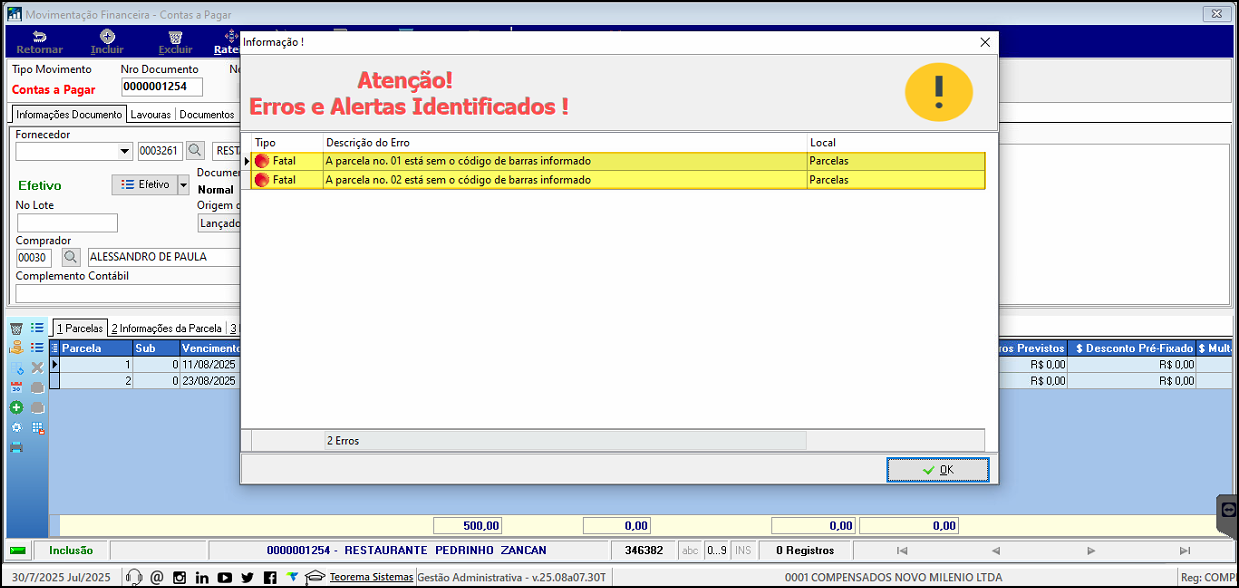Click the Complemento Contábil input field
The image size is (1239, 588).
[128, 293]
